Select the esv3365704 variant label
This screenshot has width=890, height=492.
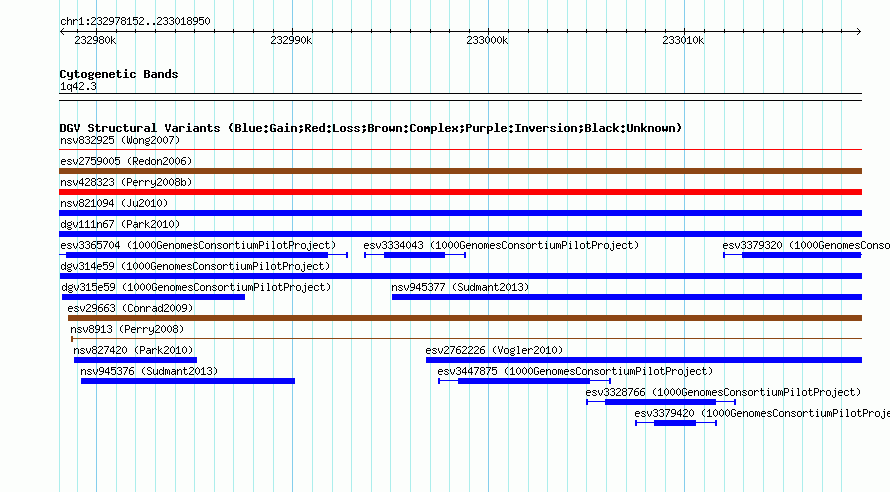tap(198, 245)
